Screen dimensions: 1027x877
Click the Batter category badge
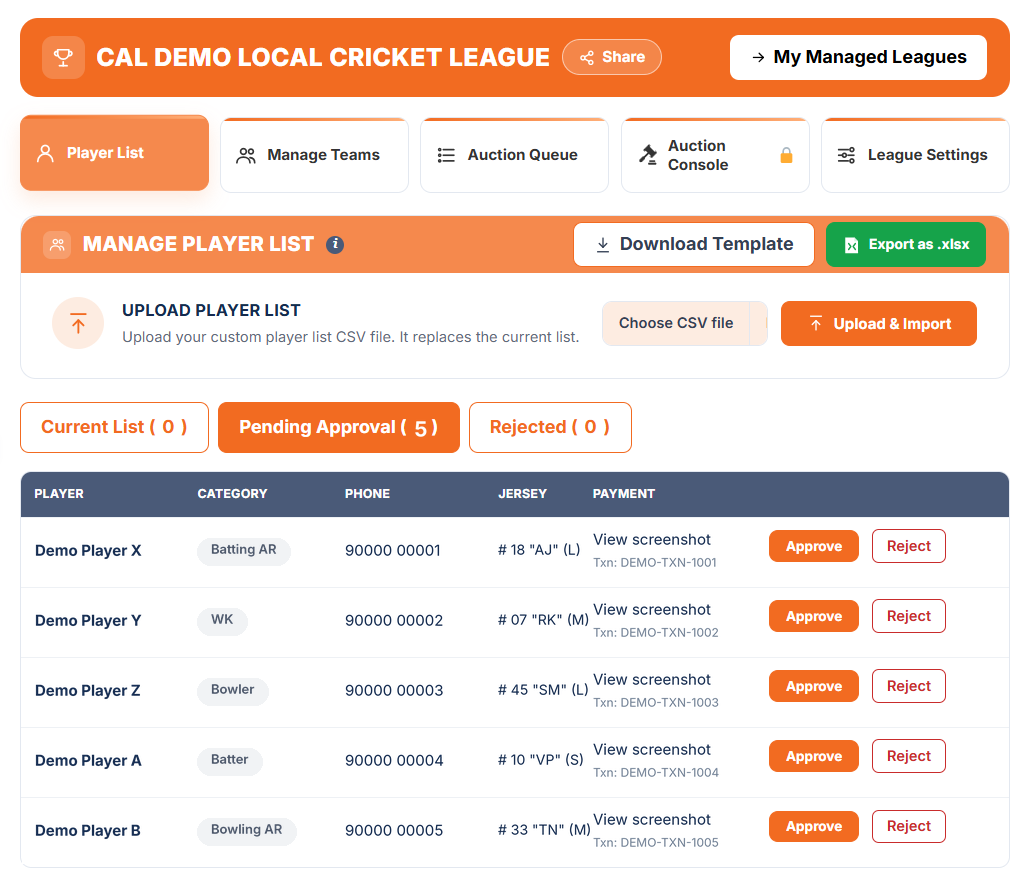tap(229, 760)
